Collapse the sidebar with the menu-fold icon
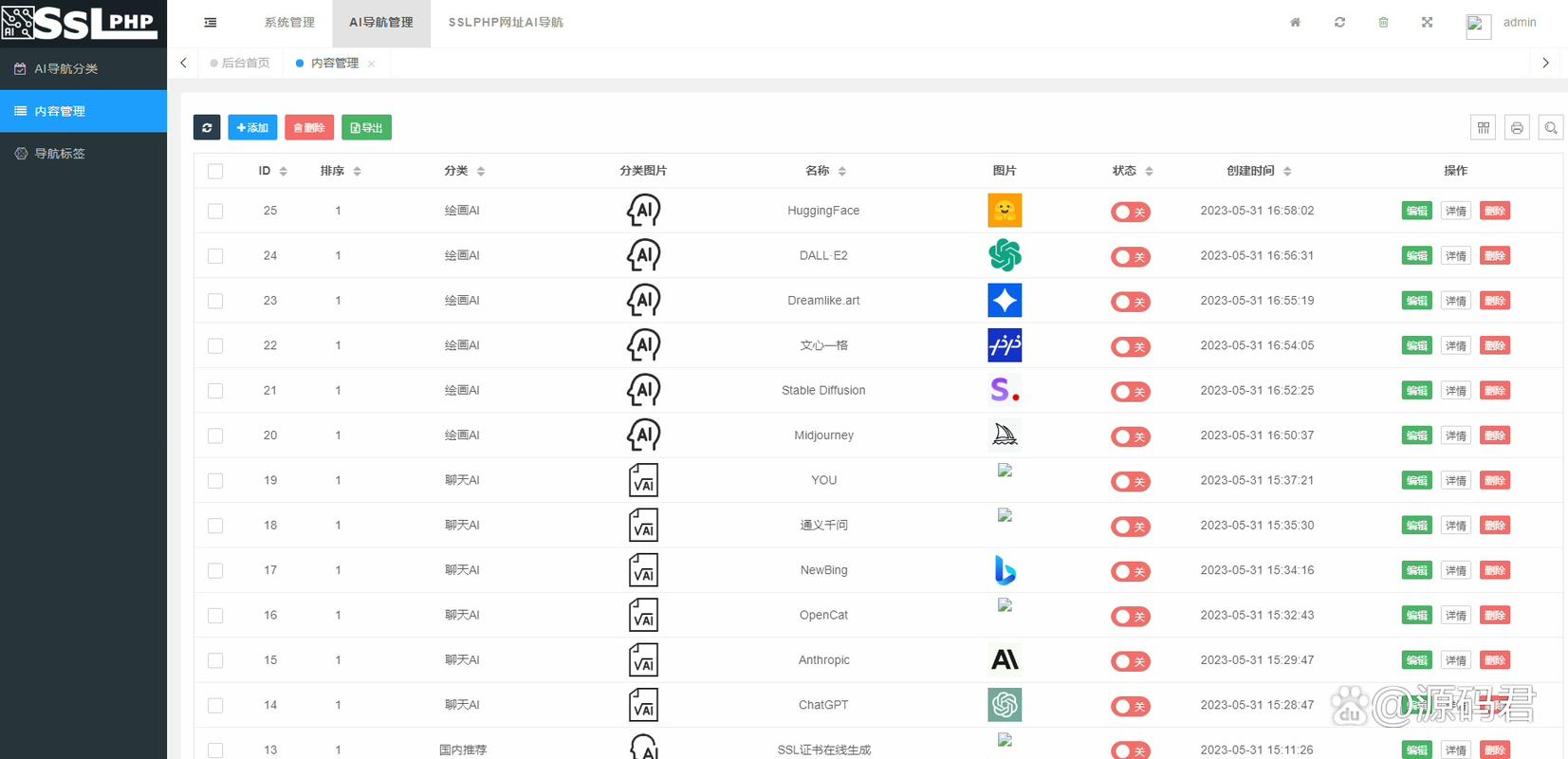 [x=211, y=22]
